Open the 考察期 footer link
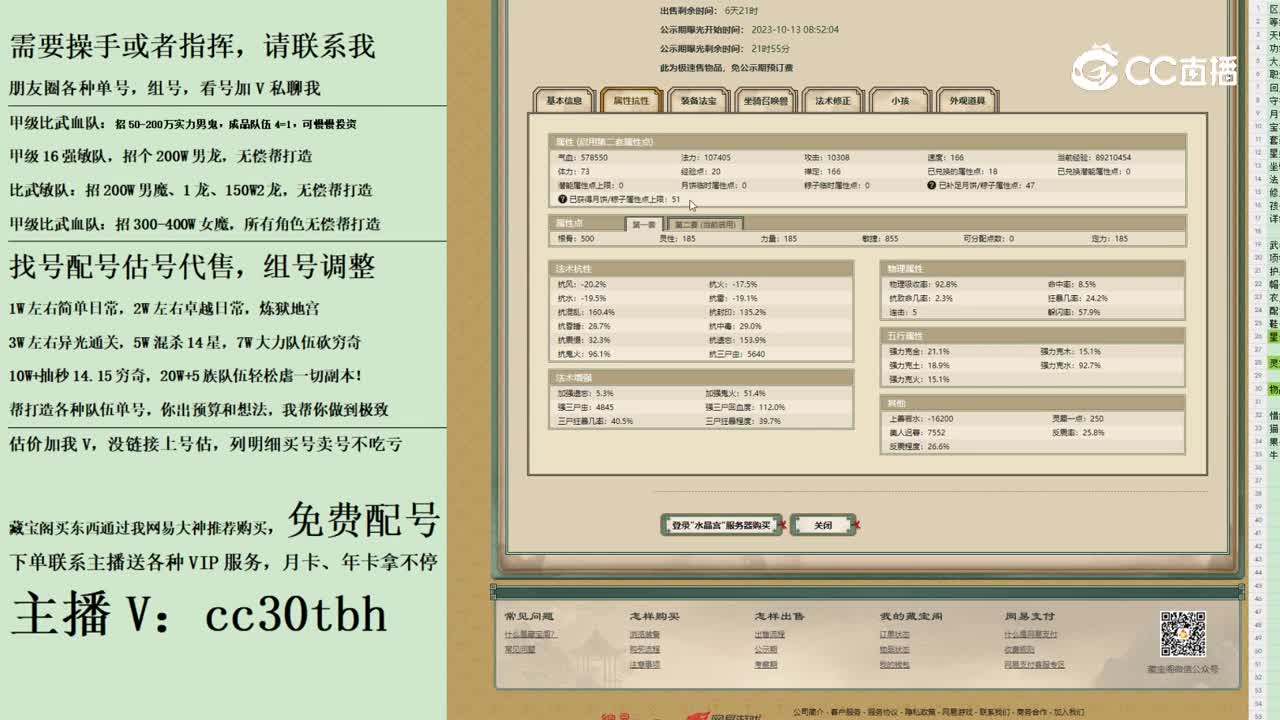The image size is (1280, 720). pos(766,664)
